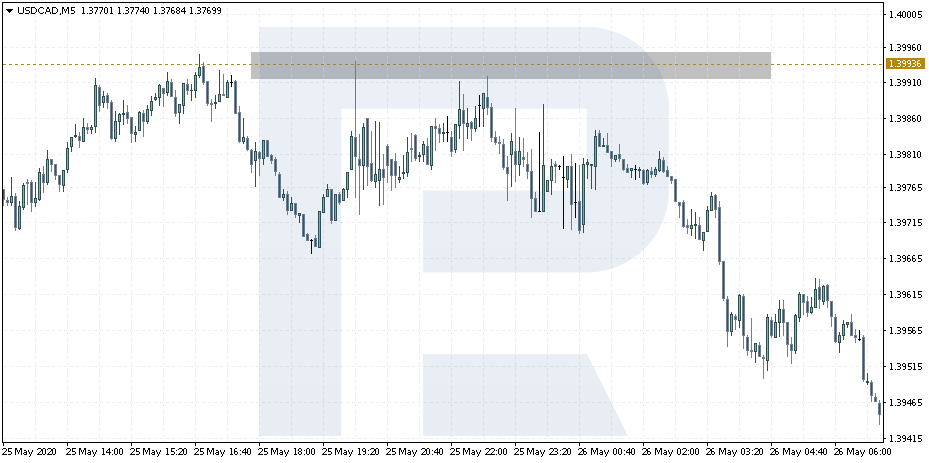Click the 1.39515 price scale label
The height and width of the screenshot is (463, 929).
(906, 368)
